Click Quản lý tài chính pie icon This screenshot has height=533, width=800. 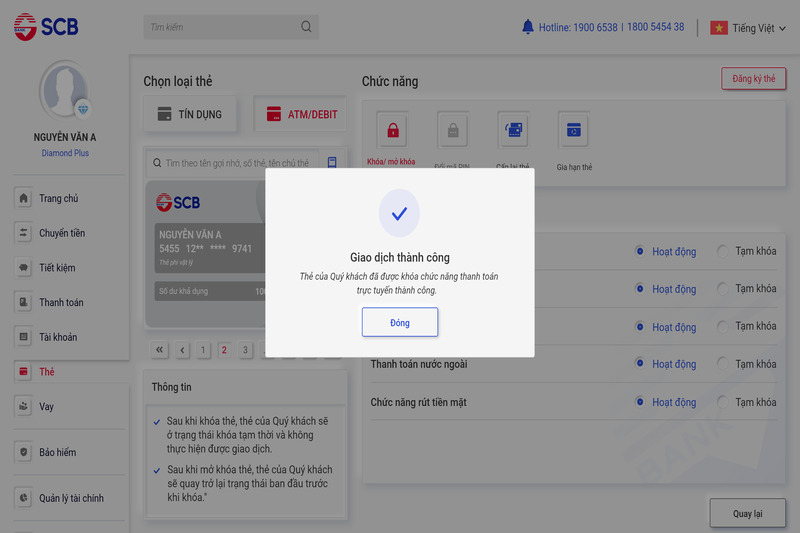coord(23,498)
